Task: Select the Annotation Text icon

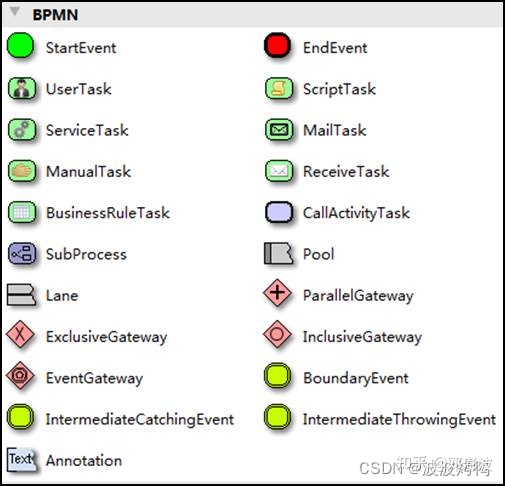Action: (22, 460)
